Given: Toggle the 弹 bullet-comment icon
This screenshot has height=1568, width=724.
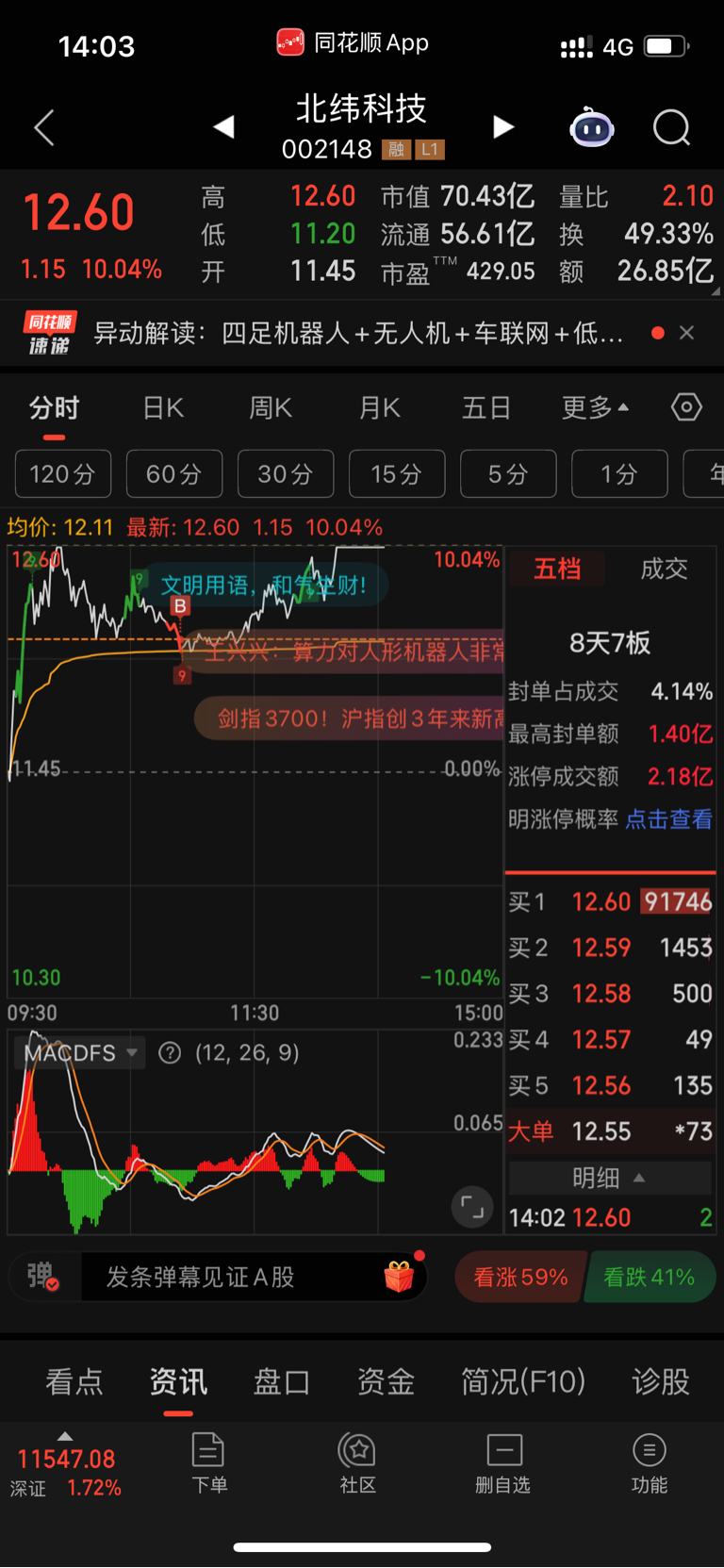Looking at the screenshot, I should 42,1277.
